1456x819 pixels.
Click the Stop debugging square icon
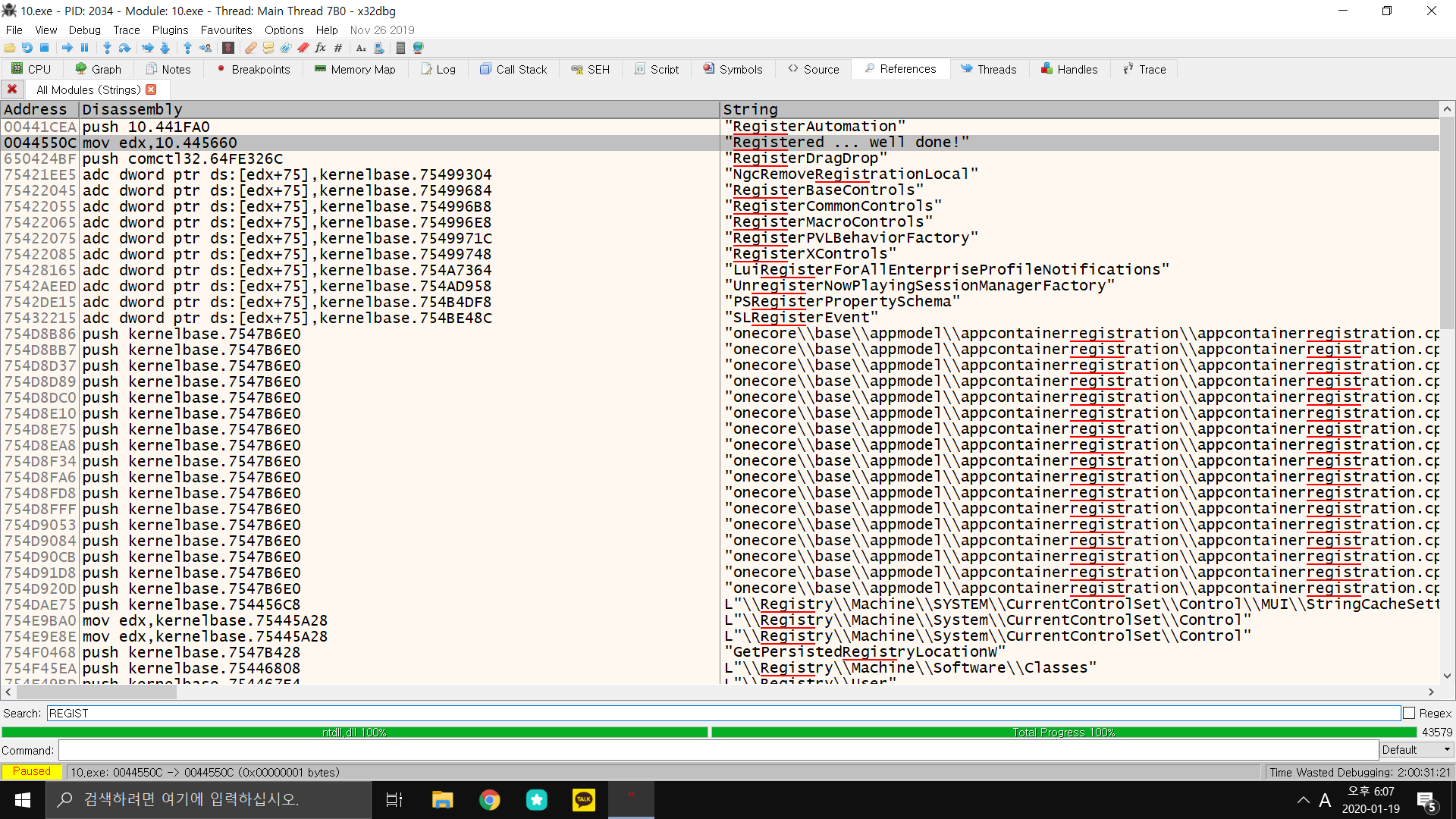click(45, 48)
